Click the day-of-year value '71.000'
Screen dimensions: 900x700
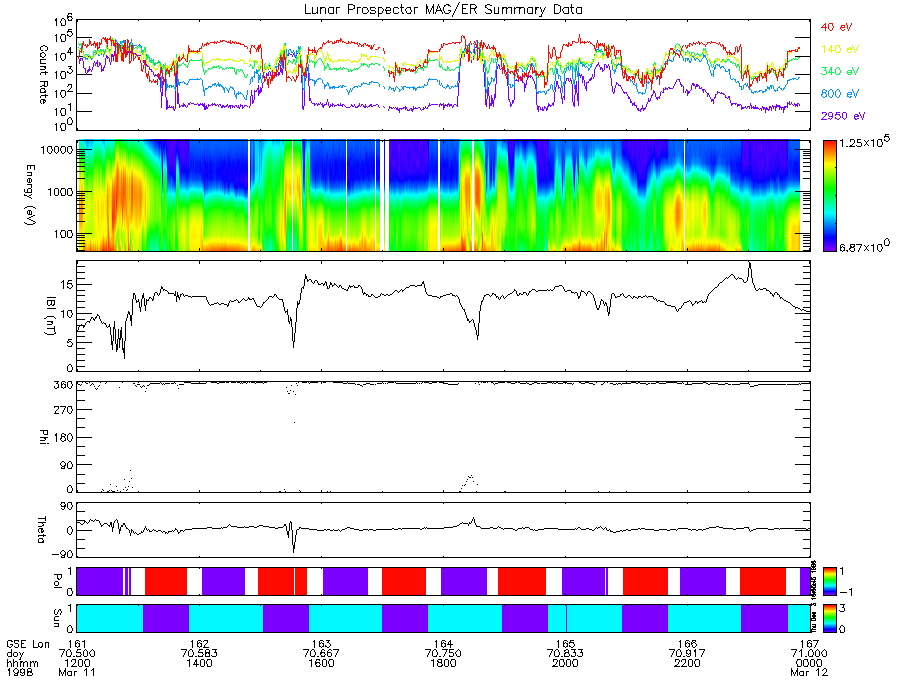pyautogui.click(x=809, y=654)
